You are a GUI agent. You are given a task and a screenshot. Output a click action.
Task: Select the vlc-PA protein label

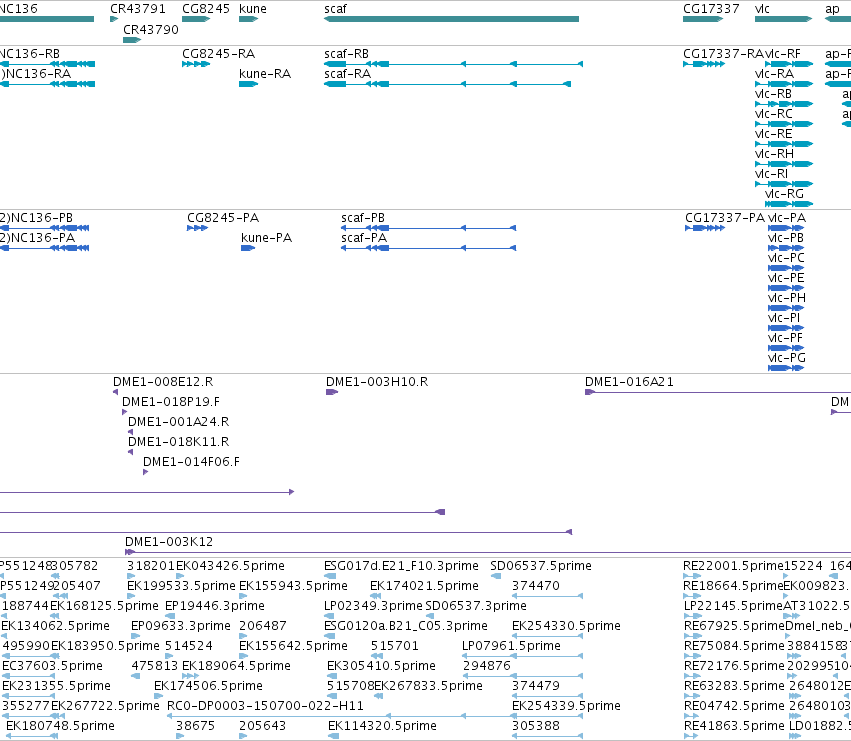[x=787, y=218]
